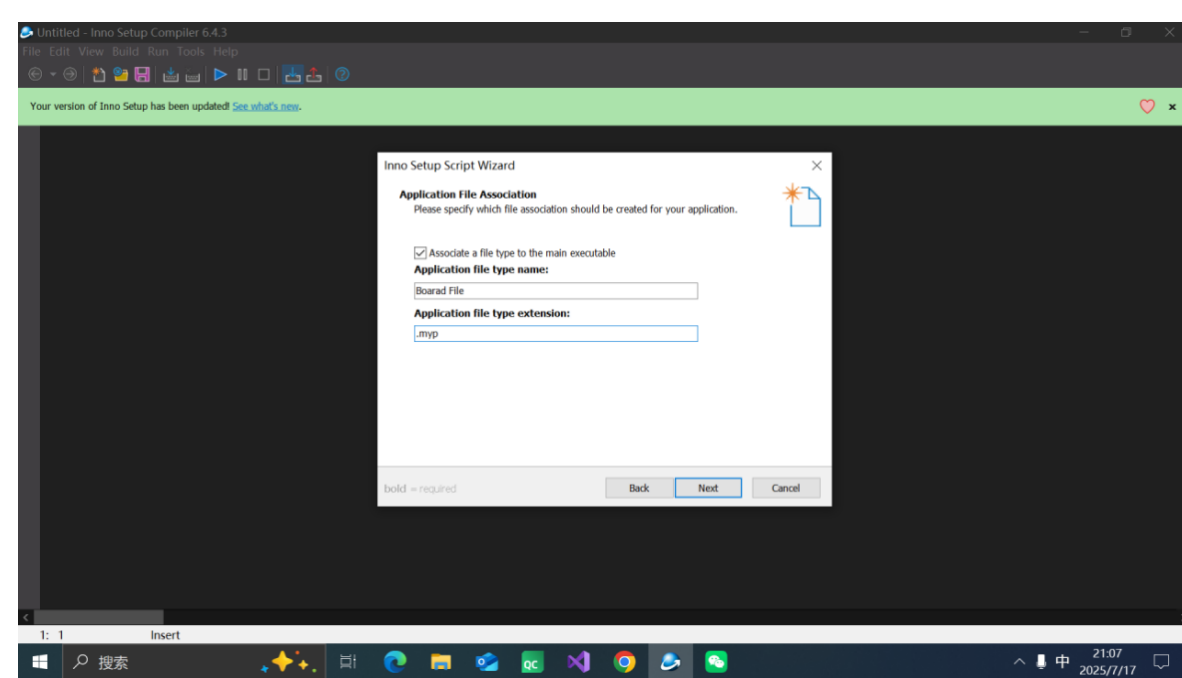Screen dimensions: 1182x678
Task: Open Google Chrome from taskbar
Action: pos(624,661)
